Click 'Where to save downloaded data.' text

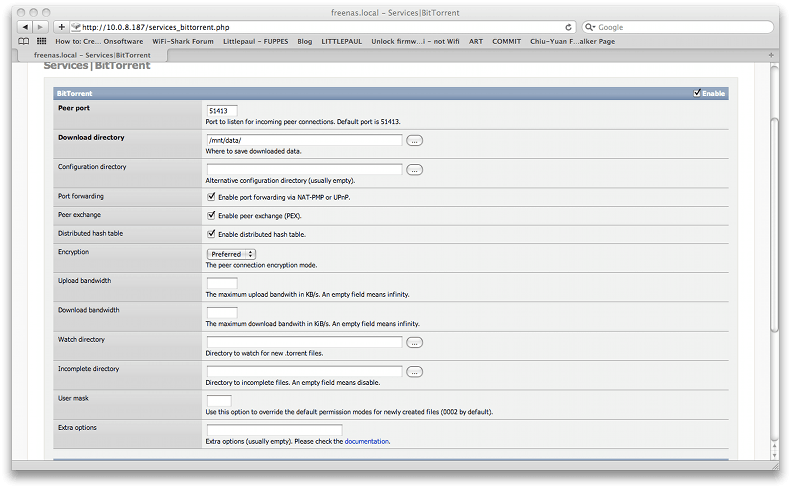click(x=253, y=151)
